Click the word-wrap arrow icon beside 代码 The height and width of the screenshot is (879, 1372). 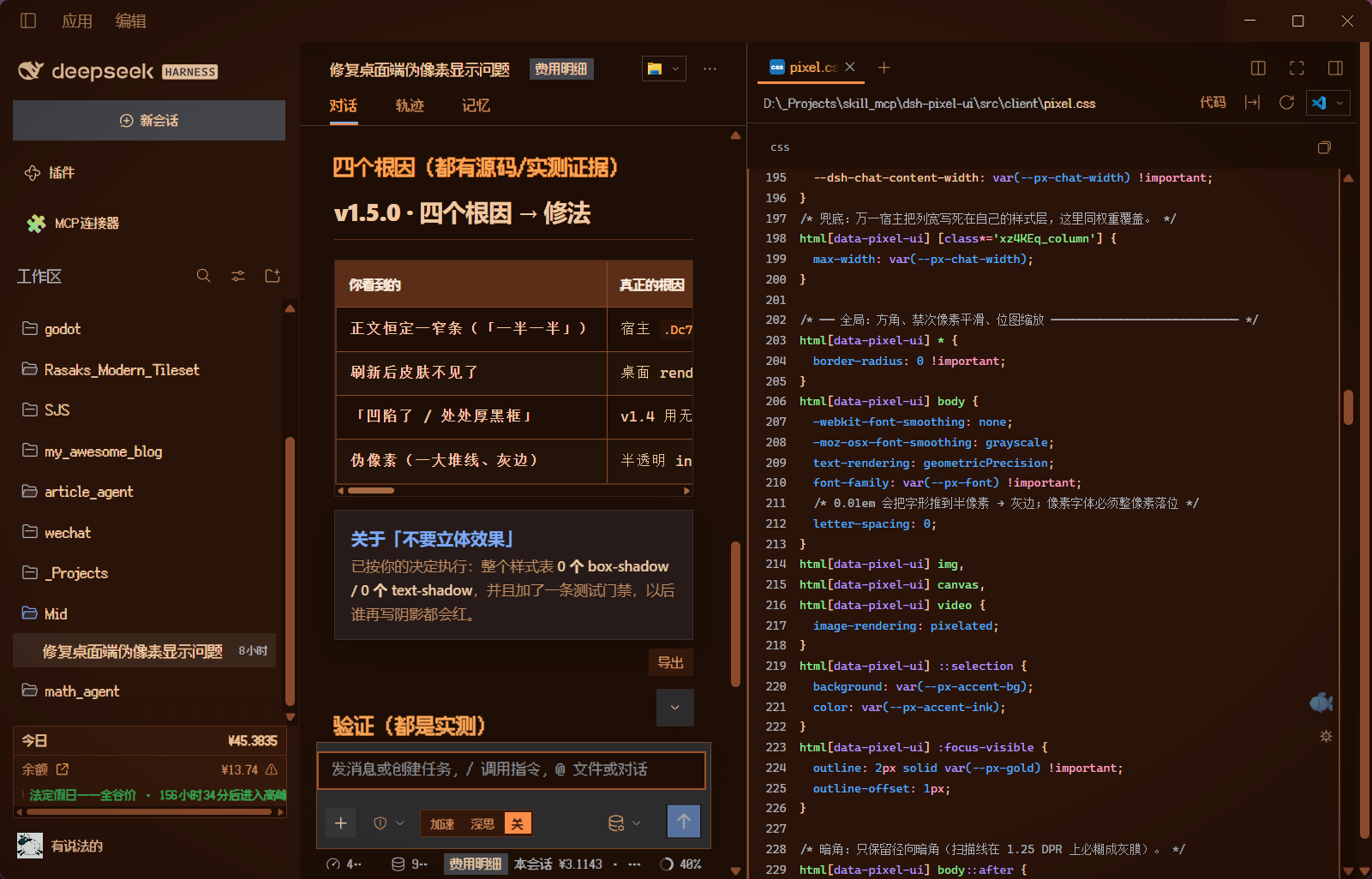pos(1252,103)
